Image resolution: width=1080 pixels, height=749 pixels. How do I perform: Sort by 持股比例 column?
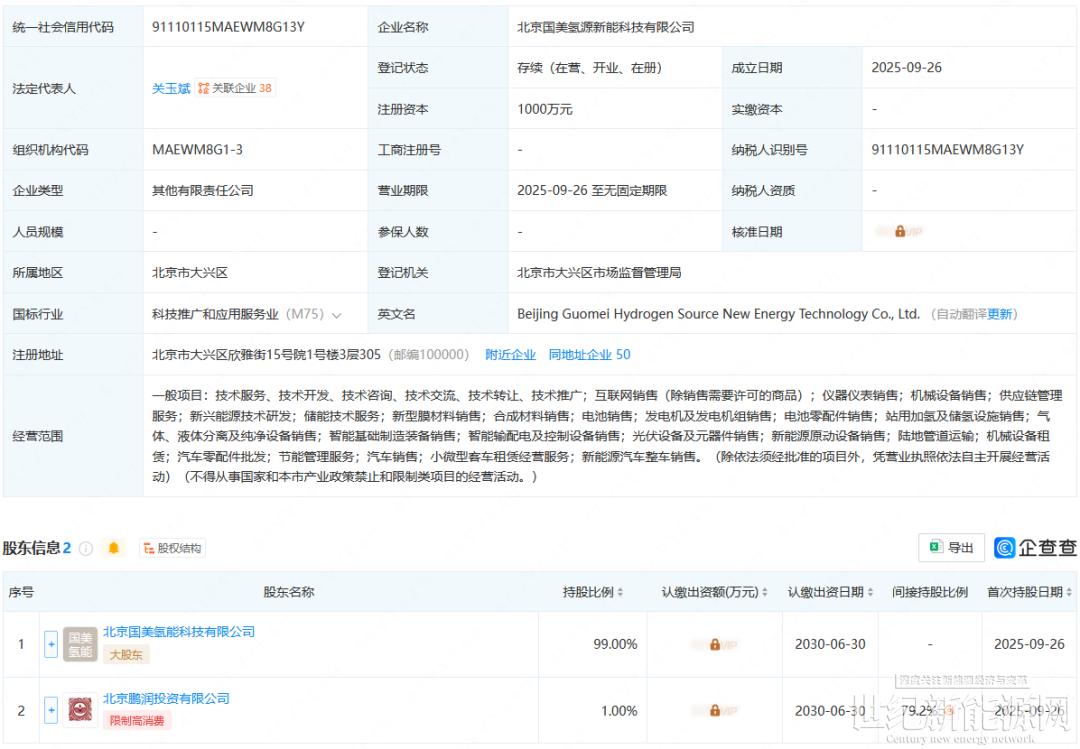[x=620, y=592]
